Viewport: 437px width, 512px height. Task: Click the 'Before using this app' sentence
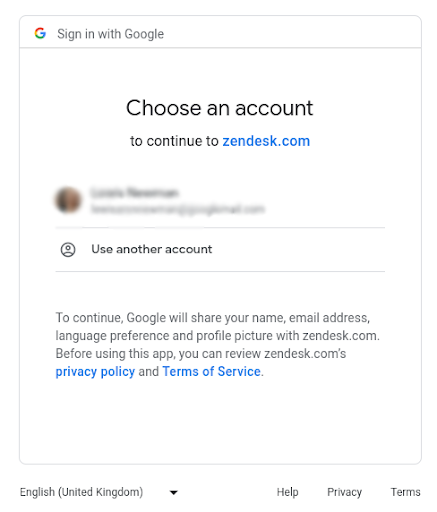click(x=201, y=354)
